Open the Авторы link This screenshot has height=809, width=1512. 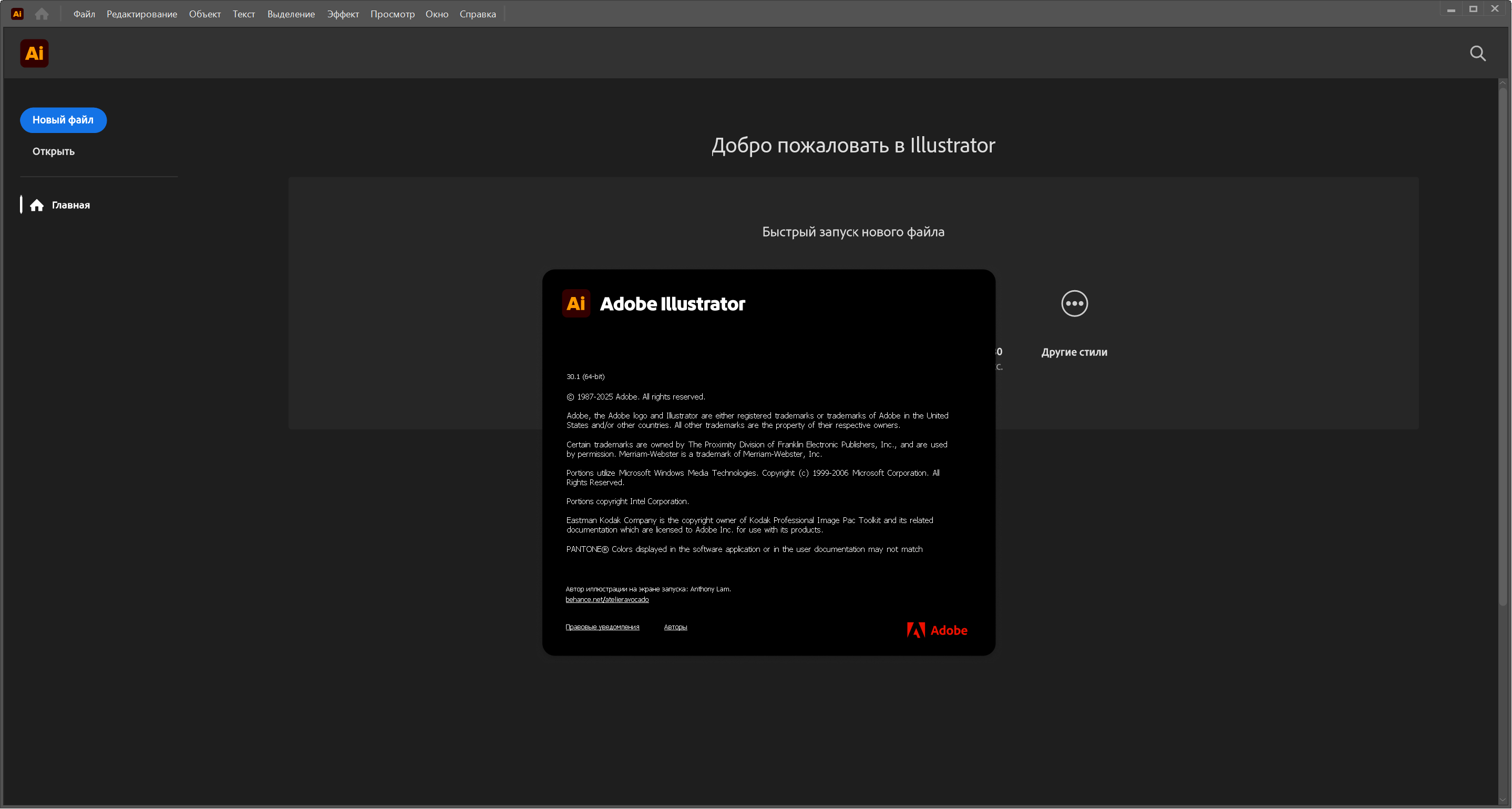tap(675, 627)
